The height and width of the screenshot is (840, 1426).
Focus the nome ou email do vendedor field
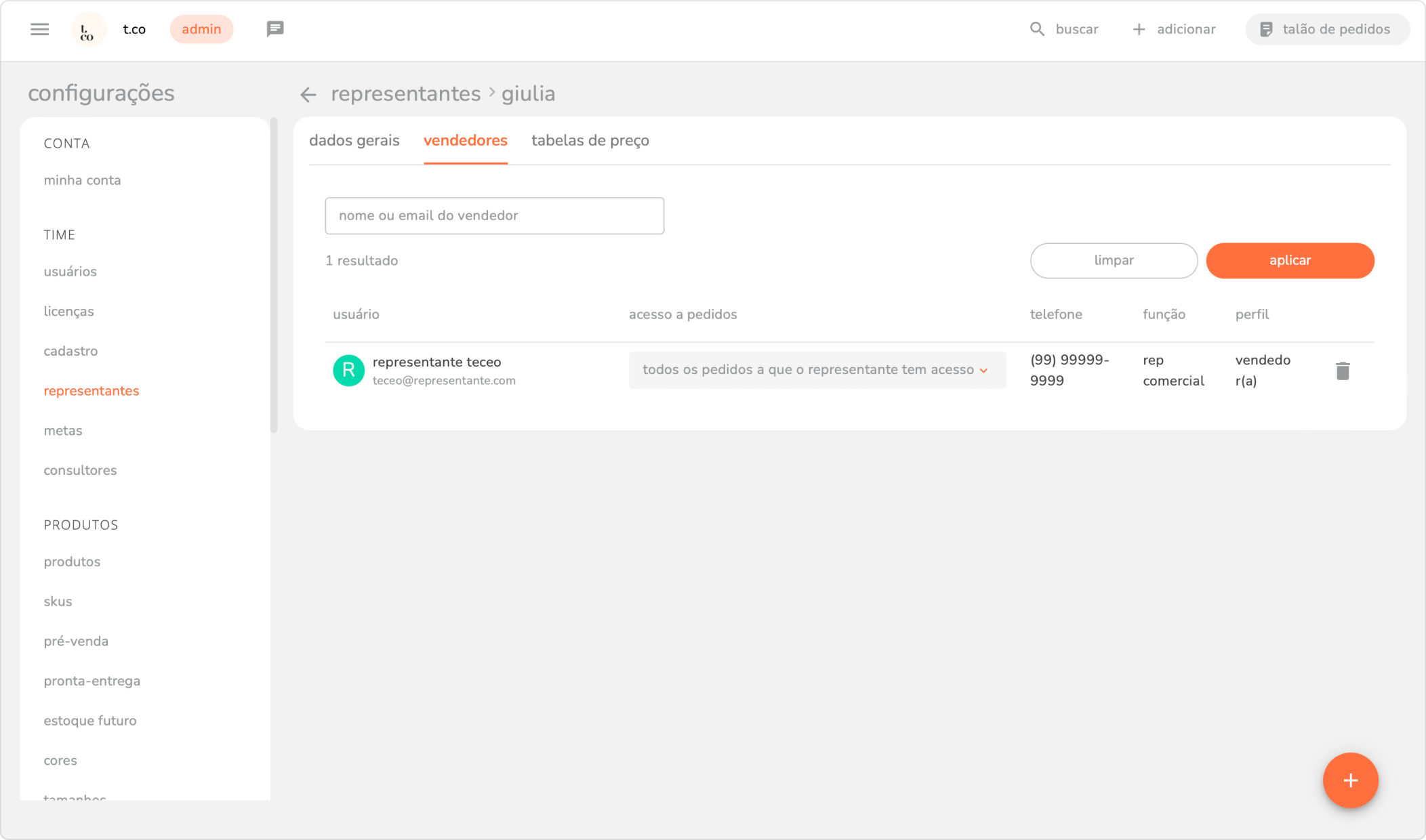(494, 215)
